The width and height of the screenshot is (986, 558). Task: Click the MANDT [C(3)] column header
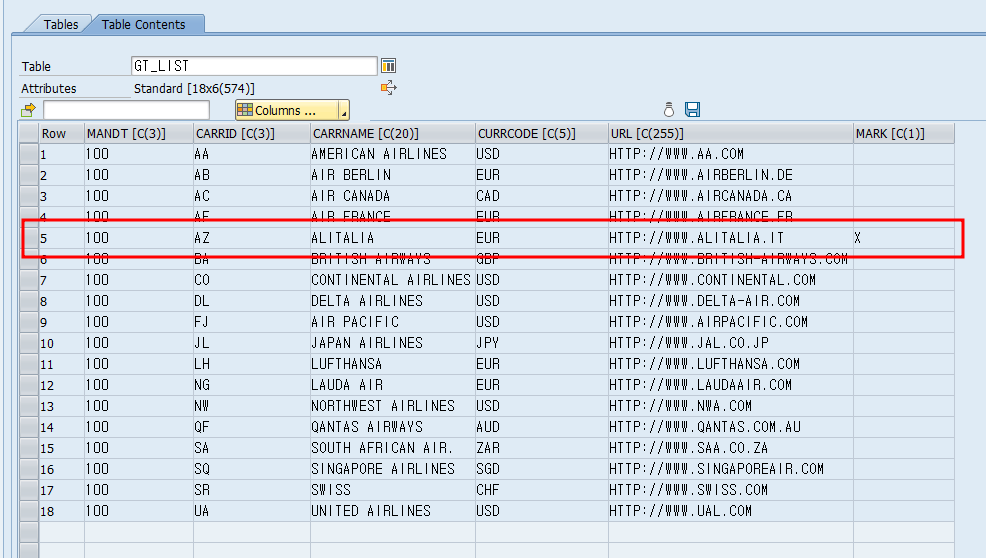139,133
